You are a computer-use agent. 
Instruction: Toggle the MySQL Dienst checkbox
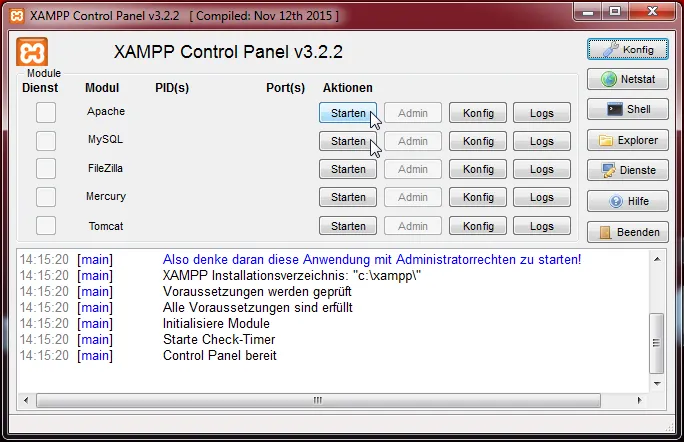tap(46, 141)
